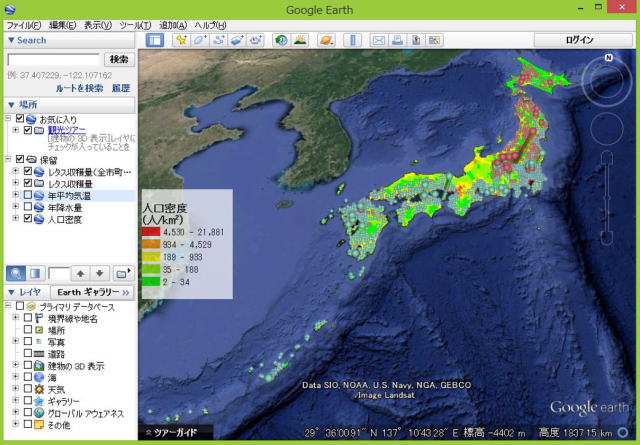The height and width of the screenshot is (445, 640).
Task: Uncheck the 人口密度 checkbox
Action: click(28, 219)
